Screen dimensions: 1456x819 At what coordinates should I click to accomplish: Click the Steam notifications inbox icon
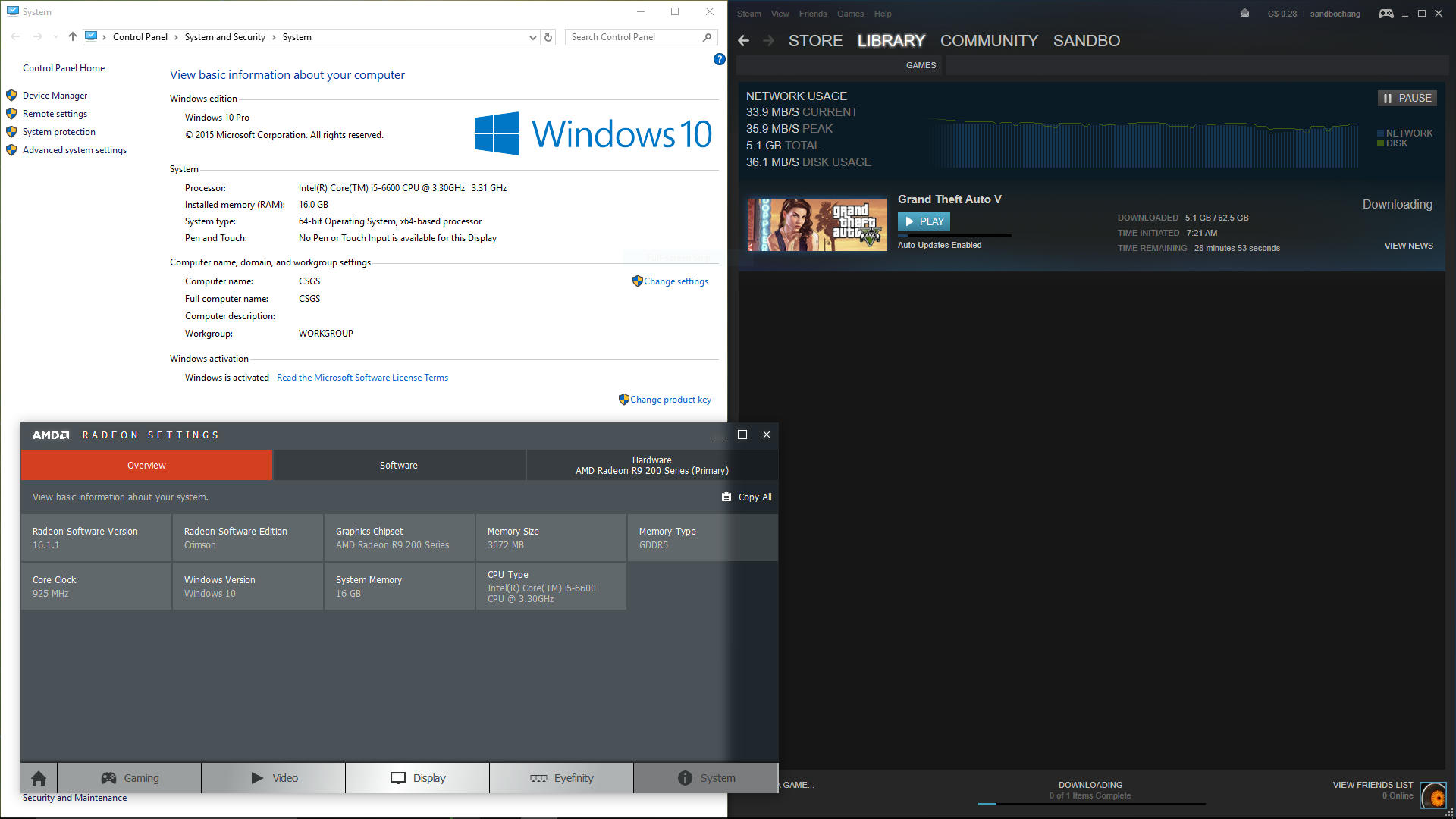[1244, 14]
